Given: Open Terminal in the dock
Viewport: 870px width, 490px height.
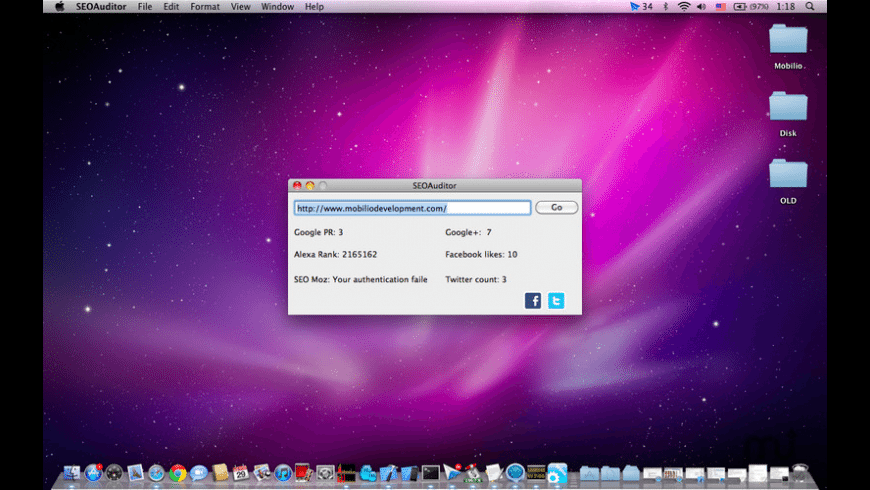Looking at the screenshot, I should click(x=431, y=473).
